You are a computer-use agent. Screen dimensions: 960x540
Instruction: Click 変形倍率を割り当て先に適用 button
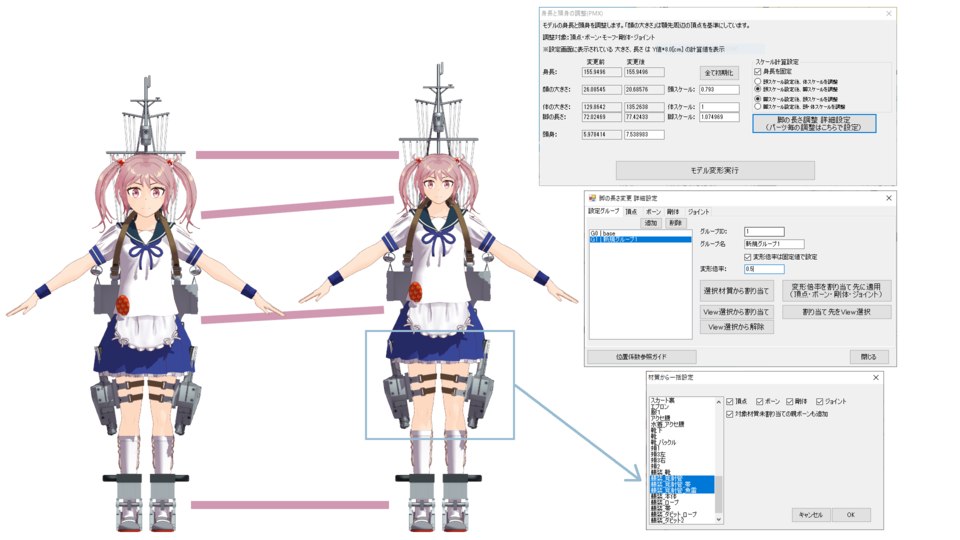click(836, 291)
